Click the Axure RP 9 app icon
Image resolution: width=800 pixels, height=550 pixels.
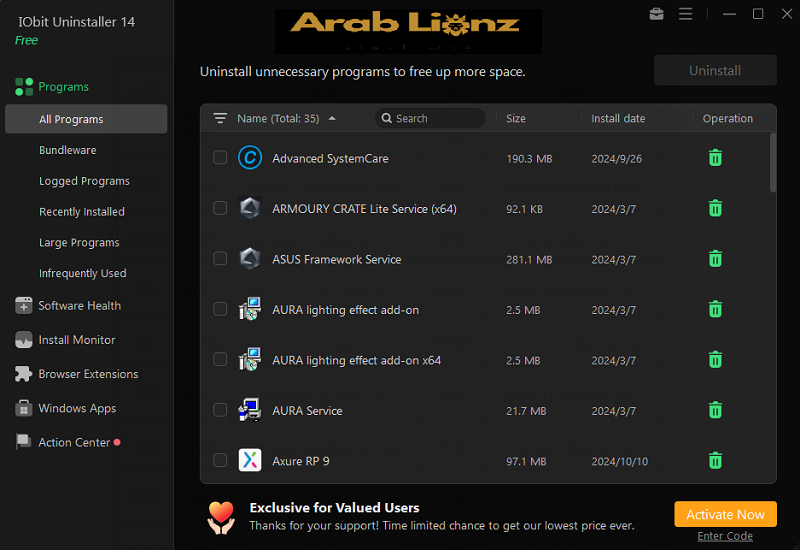click(x=250, y=460)
